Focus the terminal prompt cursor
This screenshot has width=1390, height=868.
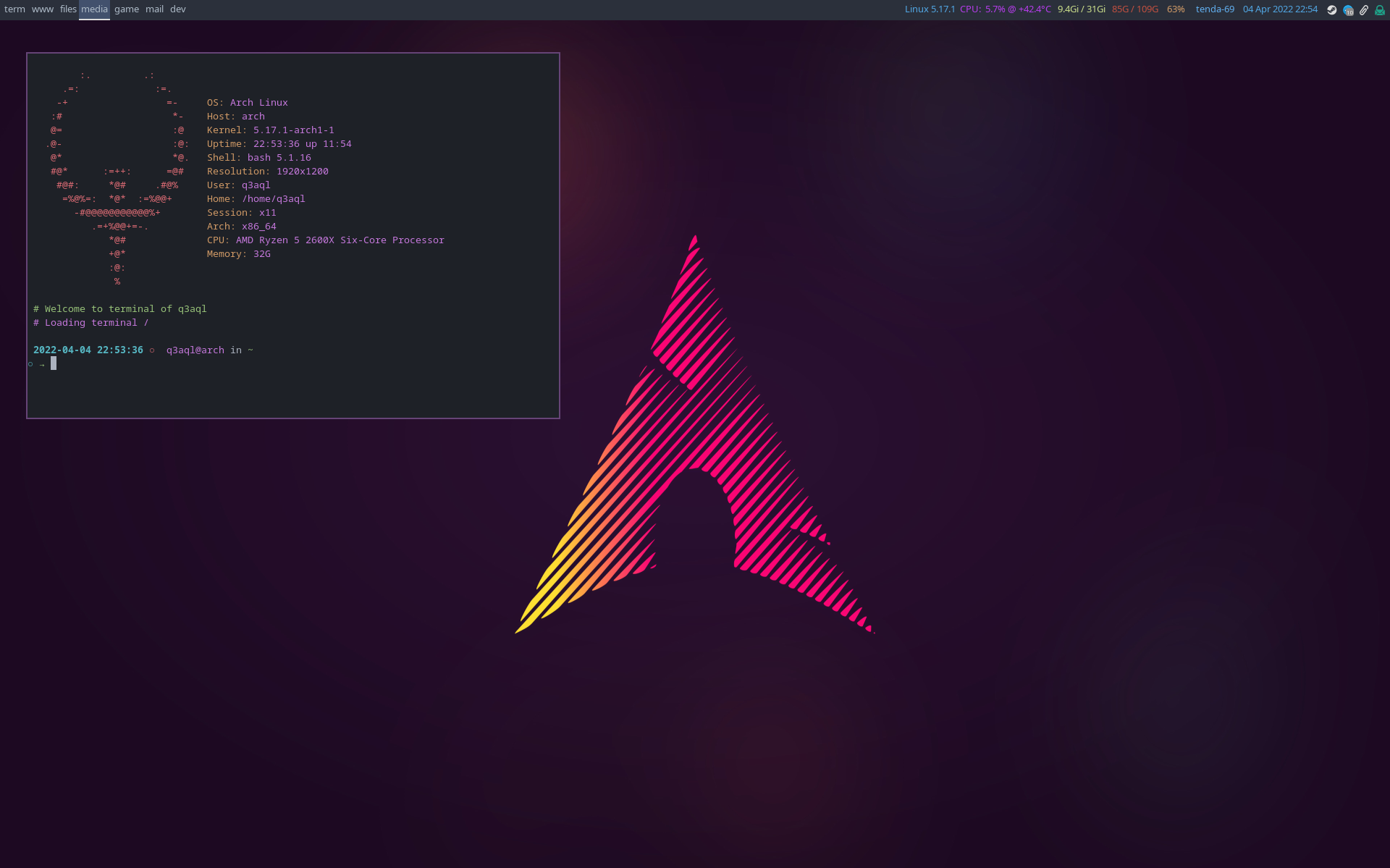(x=54, y=363)
